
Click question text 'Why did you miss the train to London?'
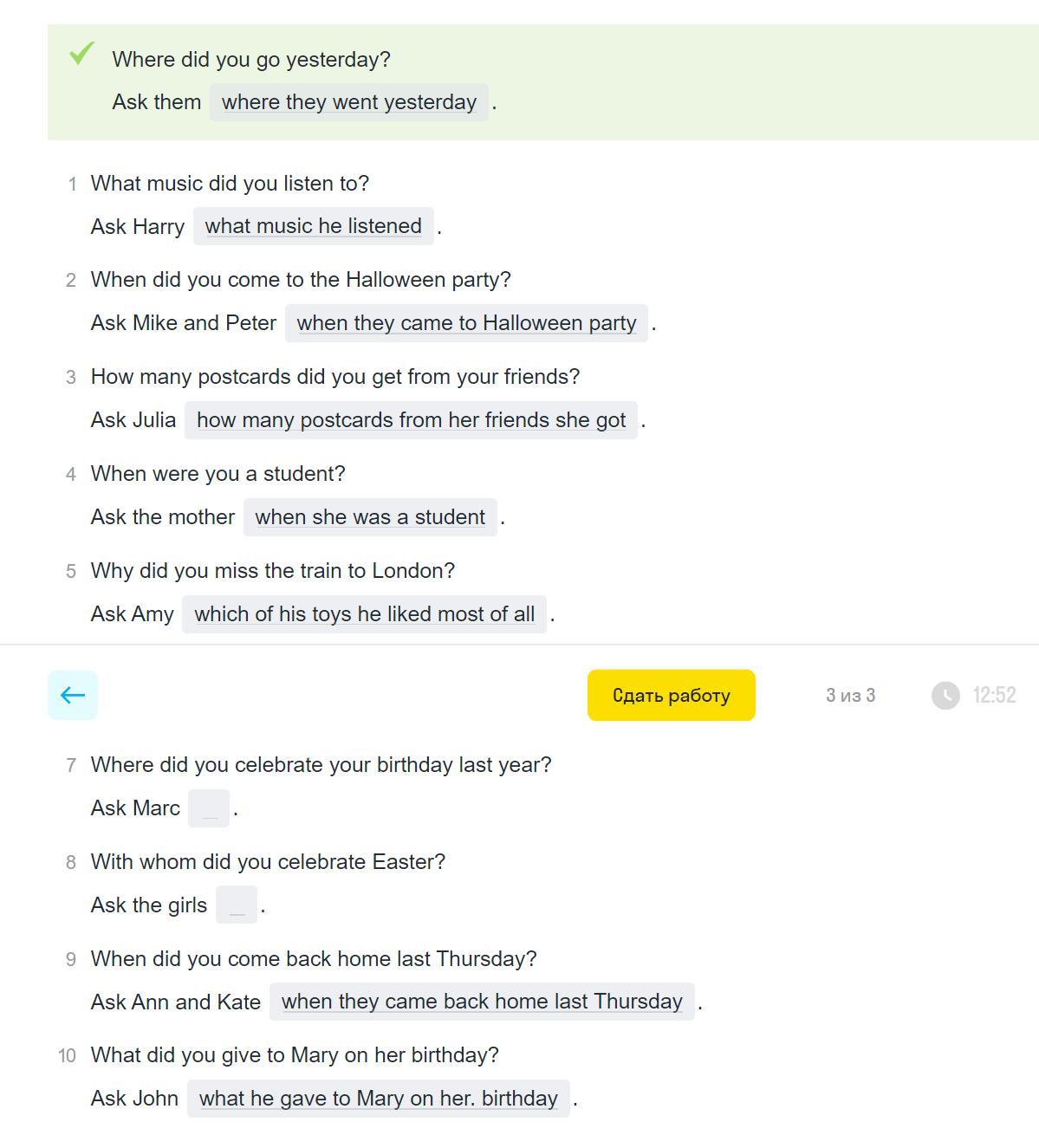click(x=273, y=571)
